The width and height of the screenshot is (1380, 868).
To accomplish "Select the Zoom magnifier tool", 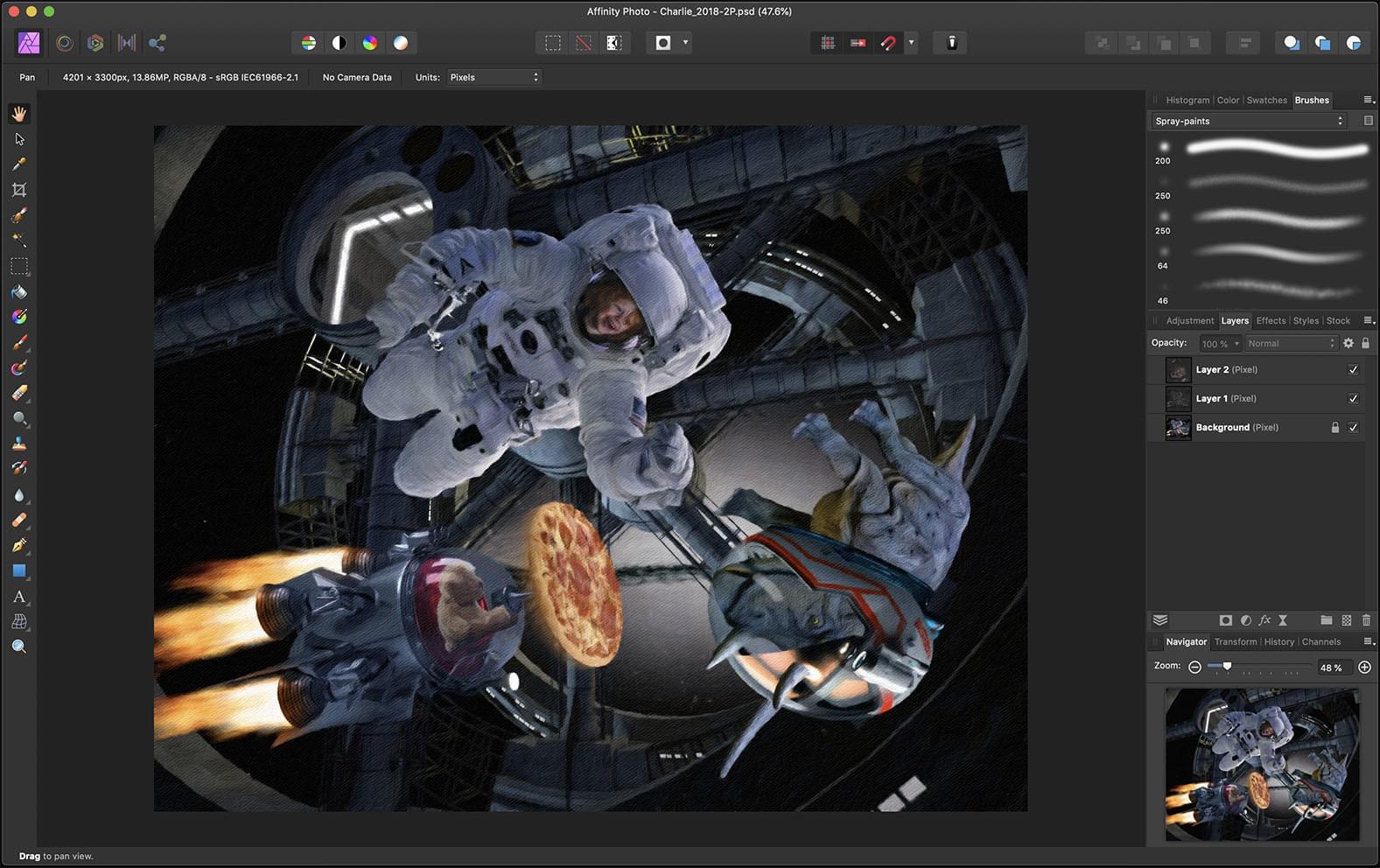I will [x=19, y=647].
